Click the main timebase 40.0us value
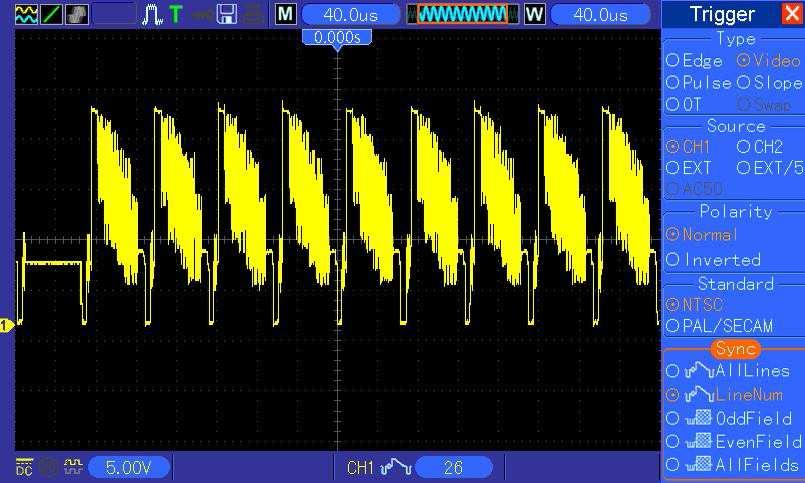Screen dimensions: 805x483 tap(351, 15)
